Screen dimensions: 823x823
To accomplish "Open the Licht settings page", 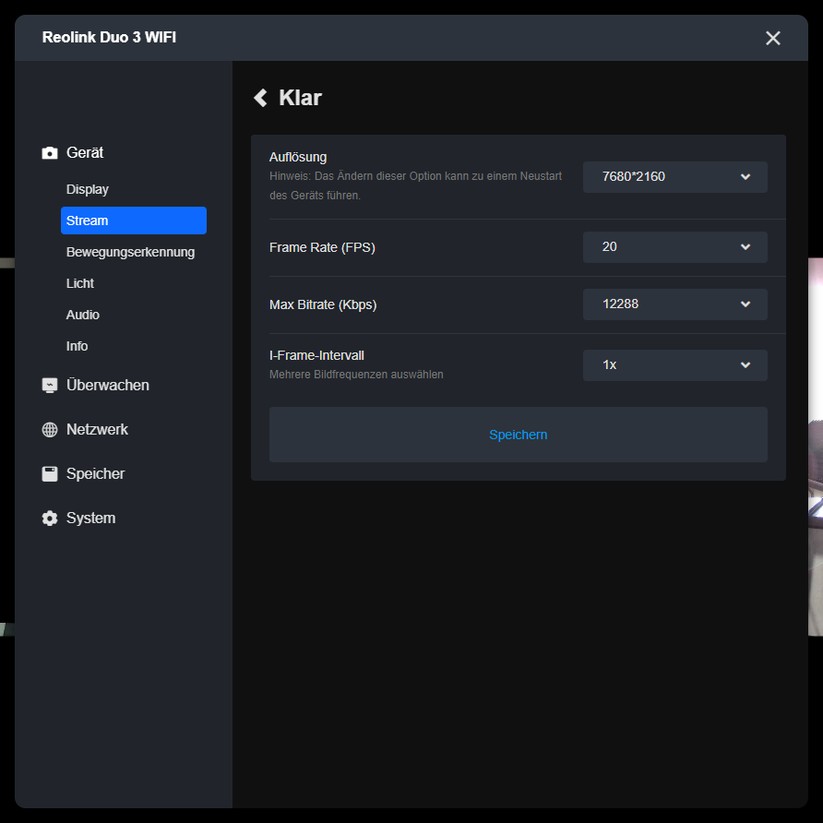I will point(80,283).
